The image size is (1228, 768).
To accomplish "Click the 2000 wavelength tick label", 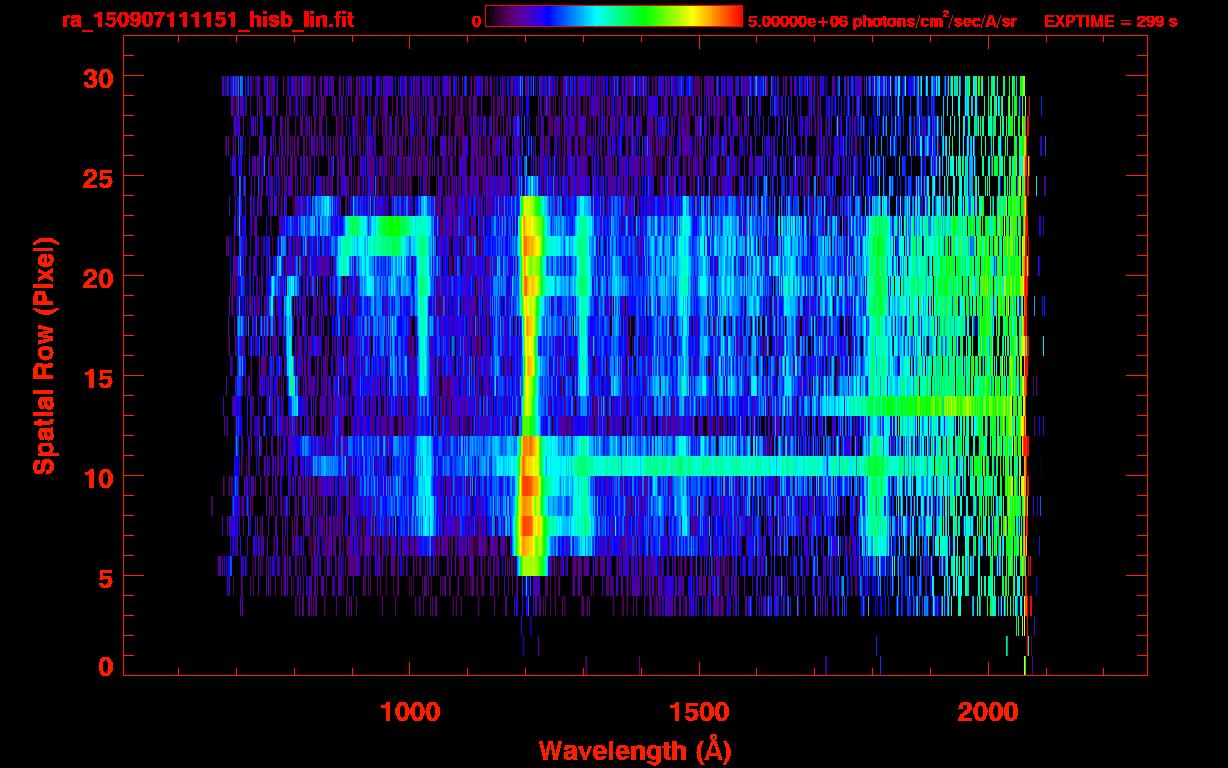I will coord(987,712).
